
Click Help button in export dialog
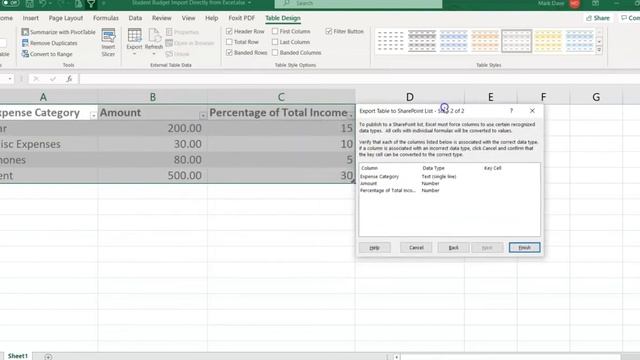374,247
